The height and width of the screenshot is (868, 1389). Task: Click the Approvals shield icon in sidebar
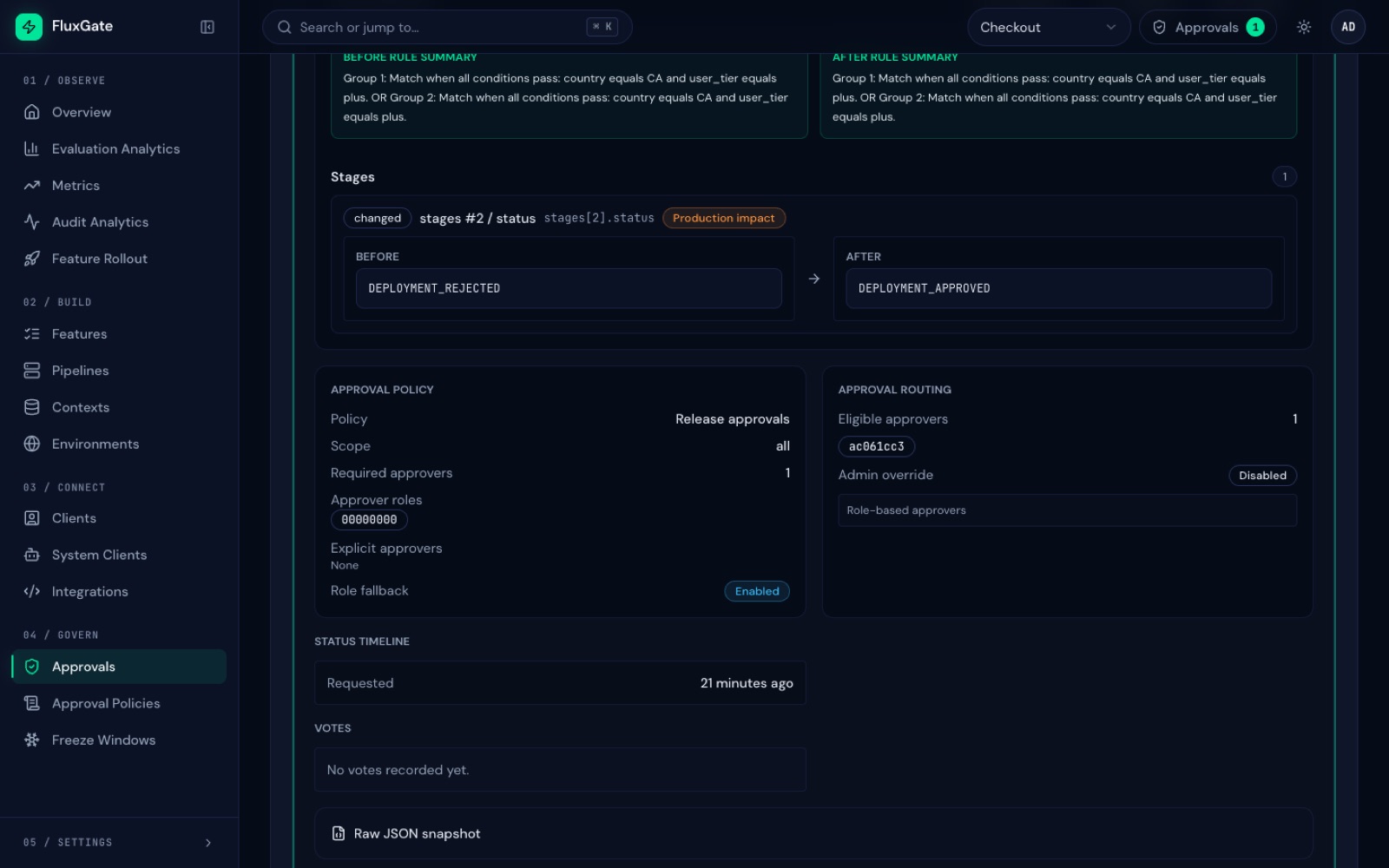pyautogui.click(x=32, y=667)
